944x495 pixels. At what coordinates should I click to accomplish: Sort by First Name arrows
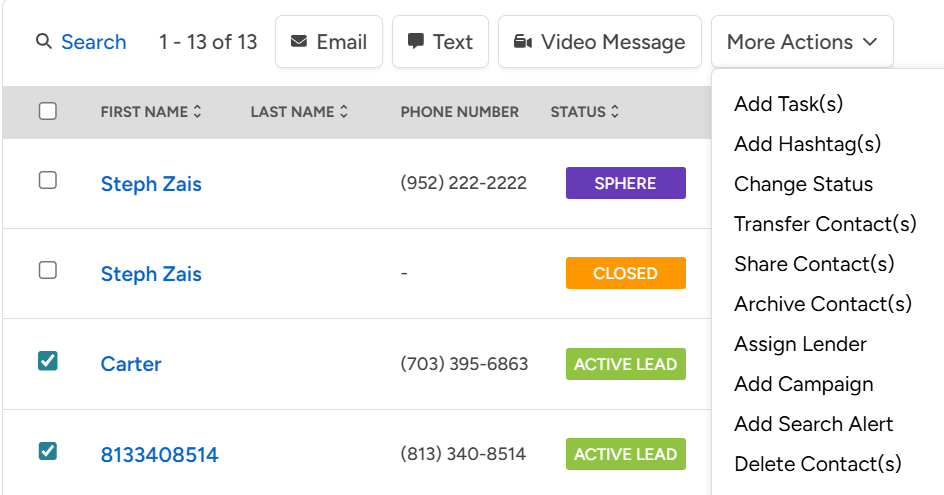pyautogui.click(x=198, y=112)
